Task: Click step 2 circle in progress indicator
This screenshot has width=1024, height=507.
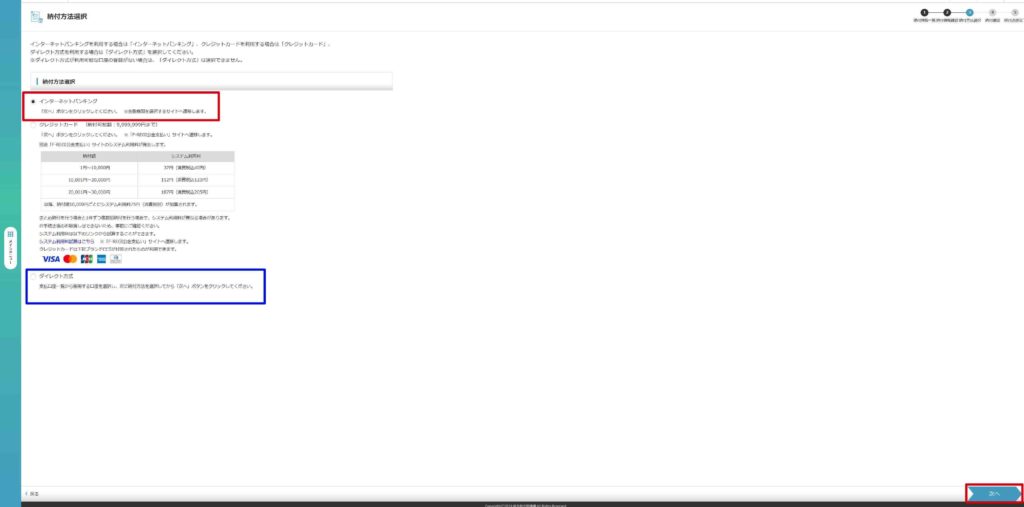Action: click(947, 12)
